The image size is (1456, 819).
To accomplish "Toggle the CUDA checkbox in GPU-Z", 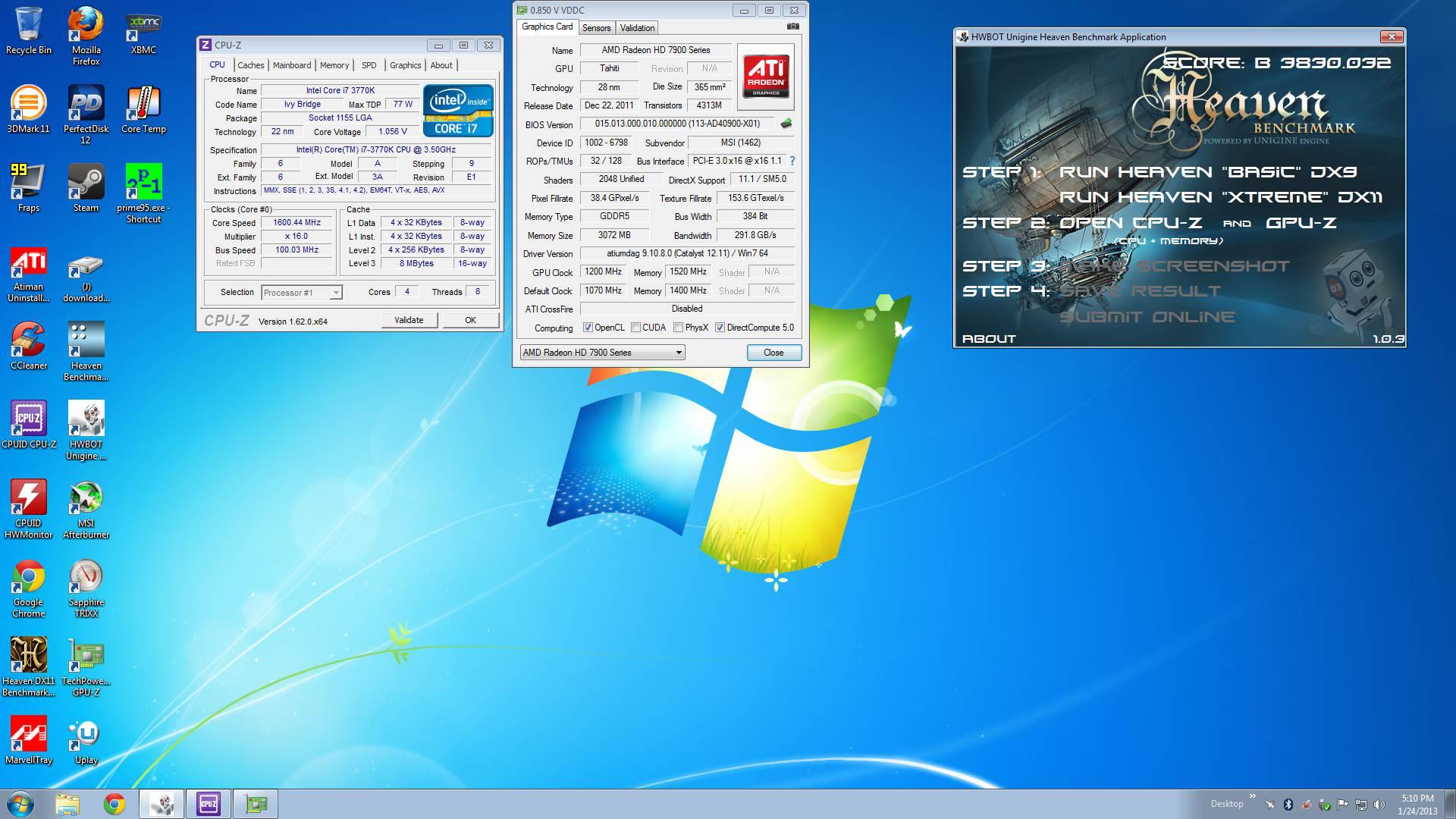I will coord(635,328).
